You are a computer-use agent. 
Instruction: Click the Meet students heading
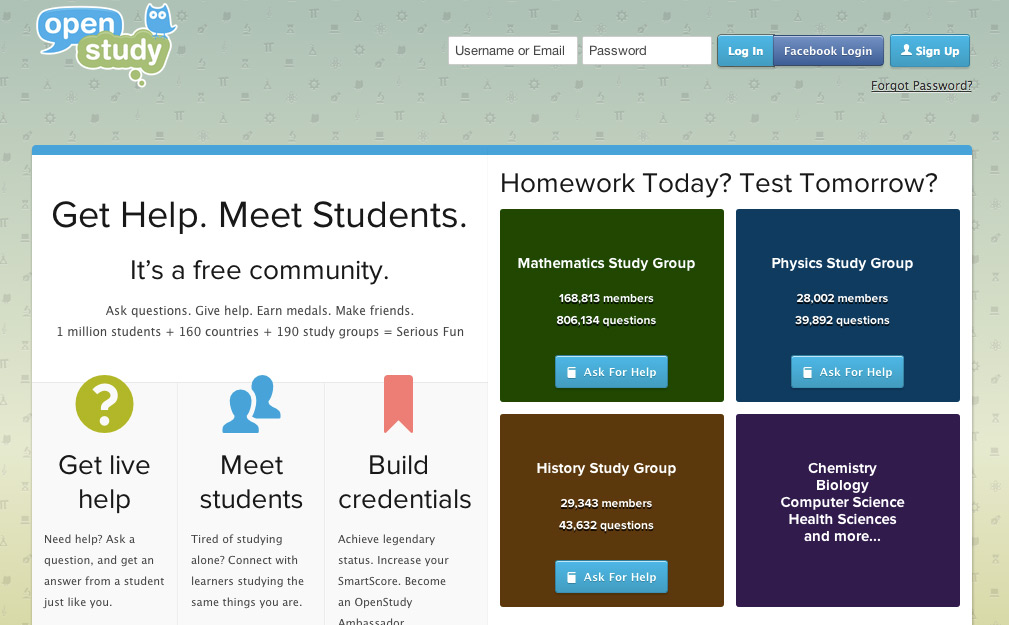[251, 482]
